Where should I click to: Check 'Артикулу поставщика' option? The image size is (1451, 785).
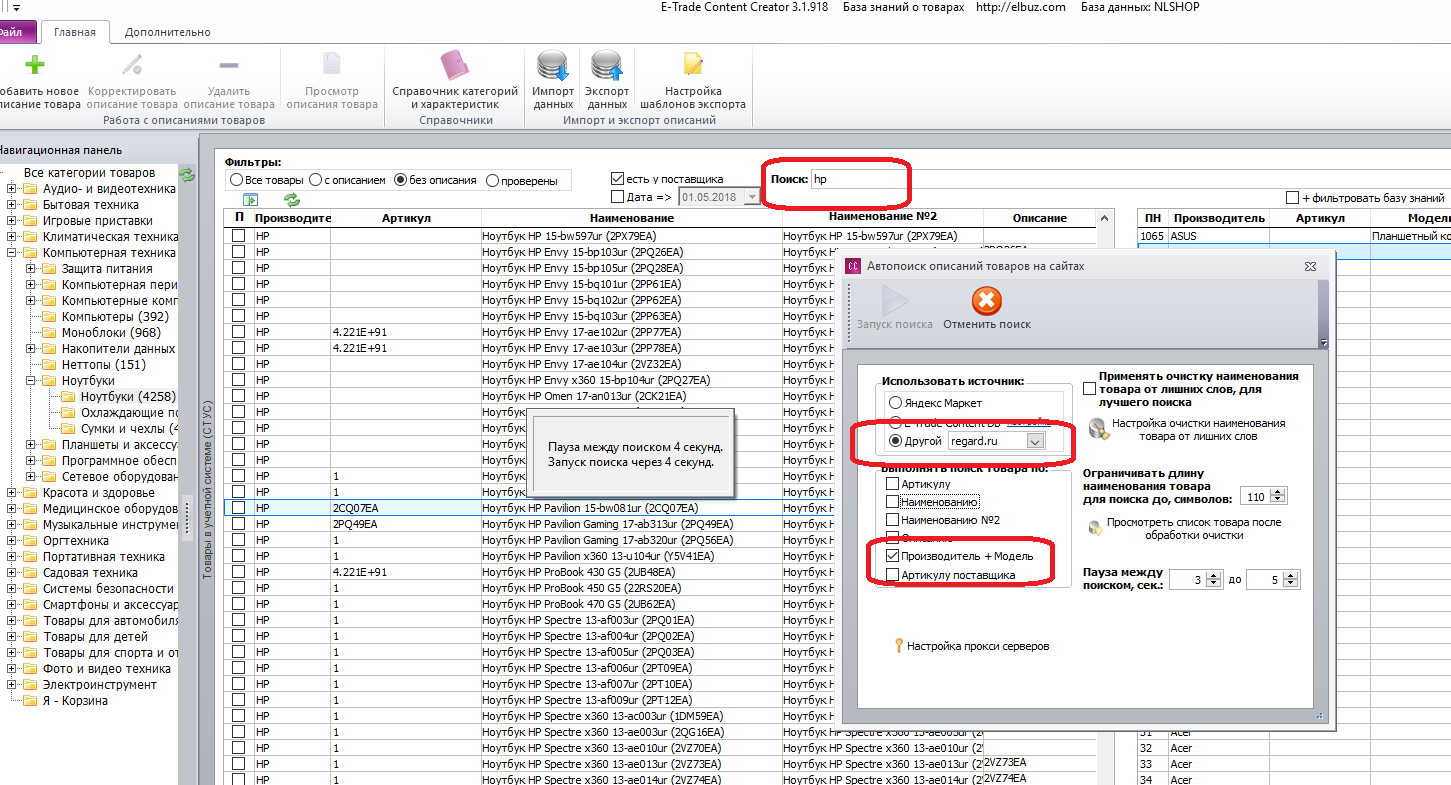(893, 574)
